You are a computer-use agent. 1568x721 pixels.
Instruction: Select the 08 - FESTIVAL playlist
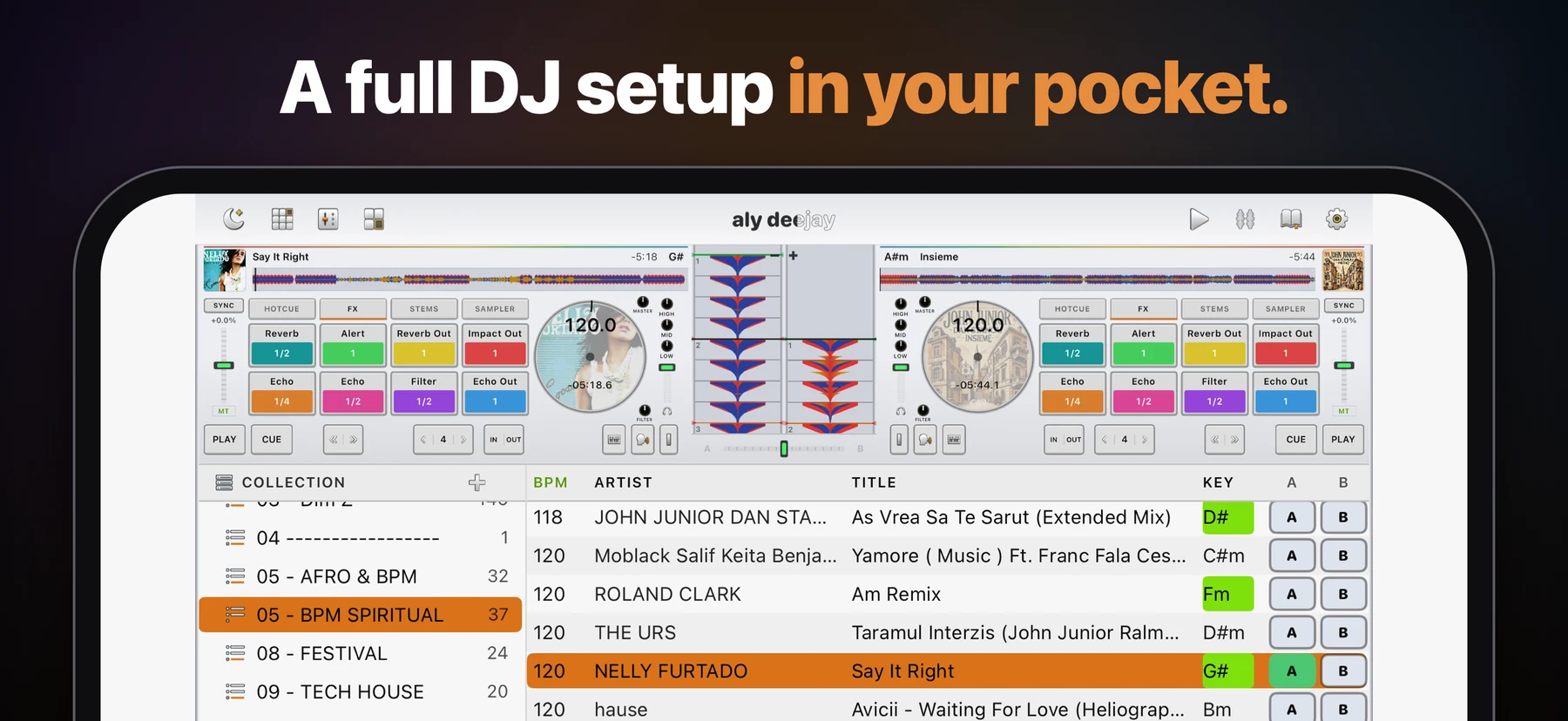coord(360,653)
